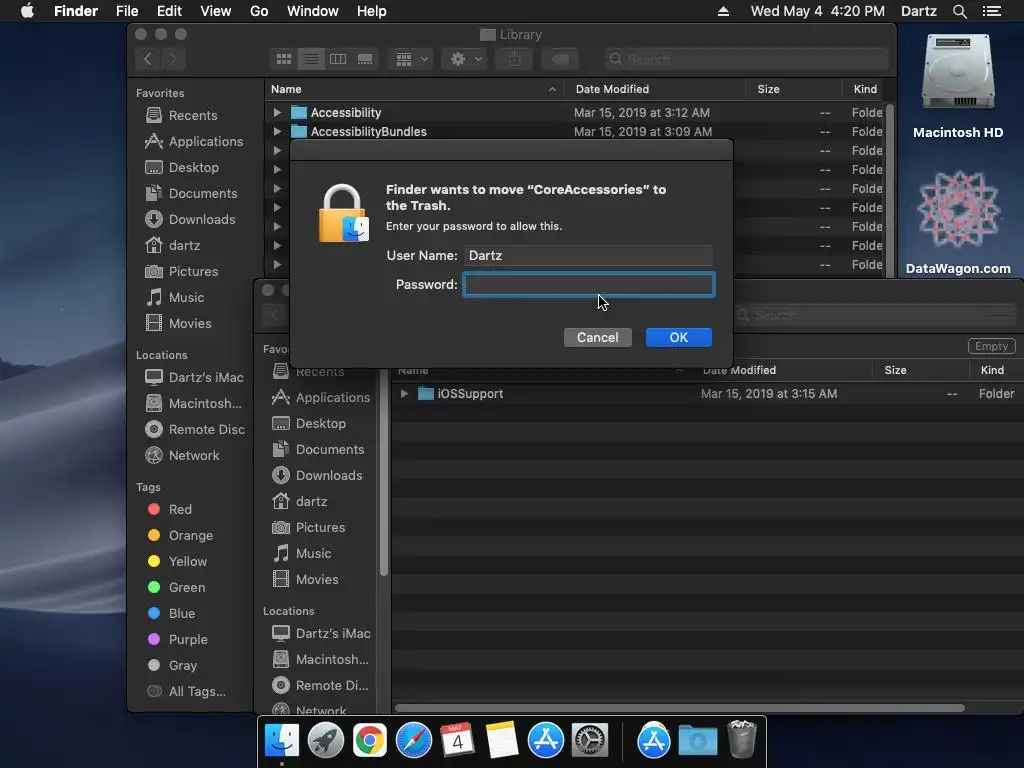Click the User Name field showing Dartz
The image size is (1024, 768).
point(588,255)
